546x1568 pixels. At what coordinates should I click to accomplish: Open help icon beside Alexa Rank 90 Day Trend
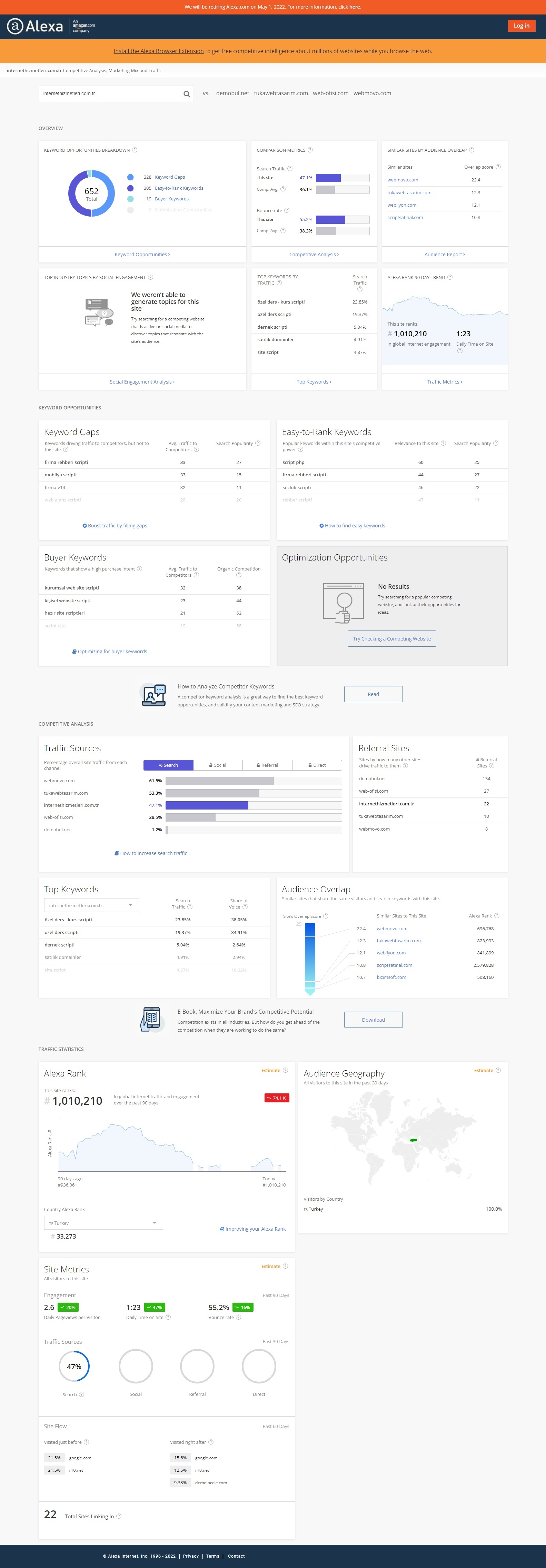[x=450, y=278]
